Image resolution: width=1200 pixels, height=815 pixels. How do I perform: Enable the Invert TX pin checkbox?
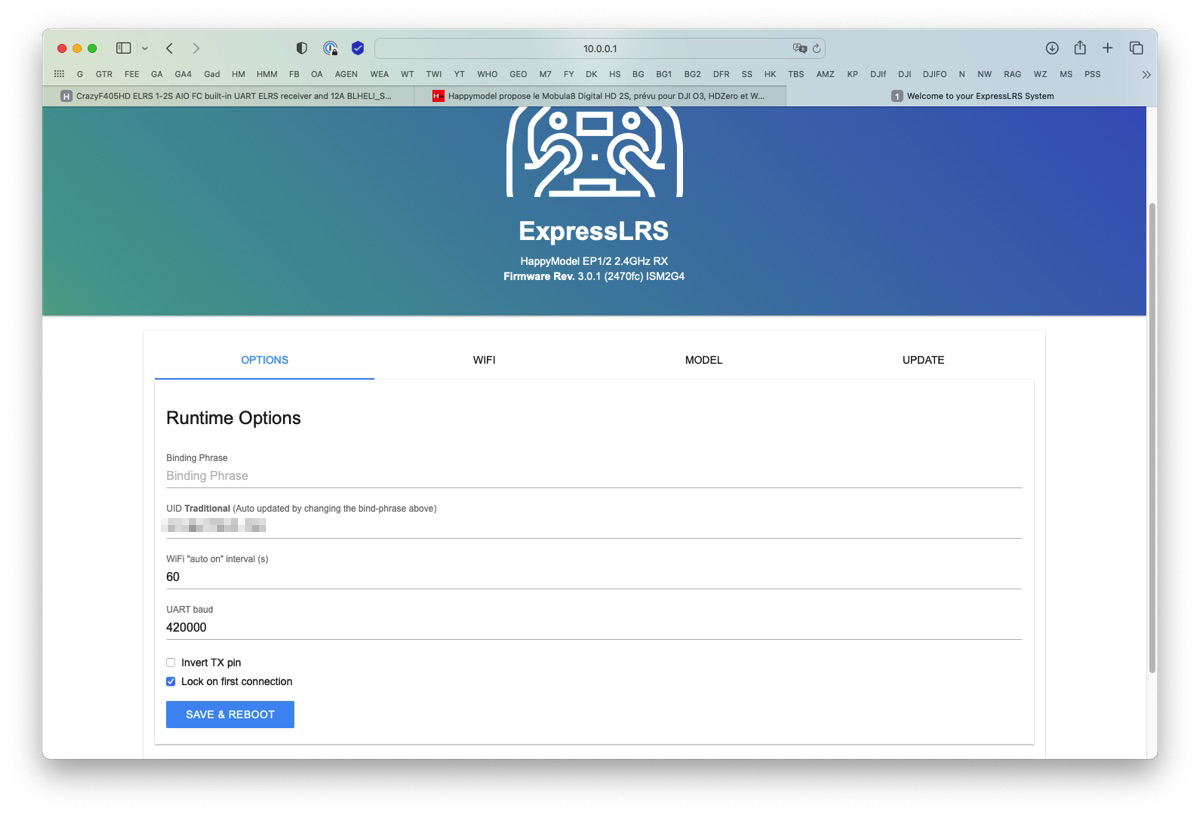pos(171,663)
